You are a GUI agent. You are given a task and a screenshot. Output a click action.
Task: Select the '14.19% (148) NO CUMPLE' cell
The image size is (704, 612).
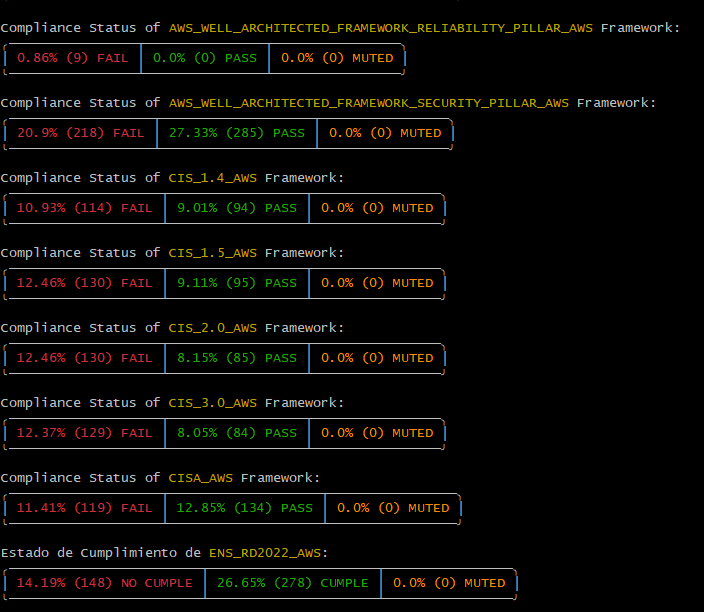pyautogui.click(x=105, y=583)
